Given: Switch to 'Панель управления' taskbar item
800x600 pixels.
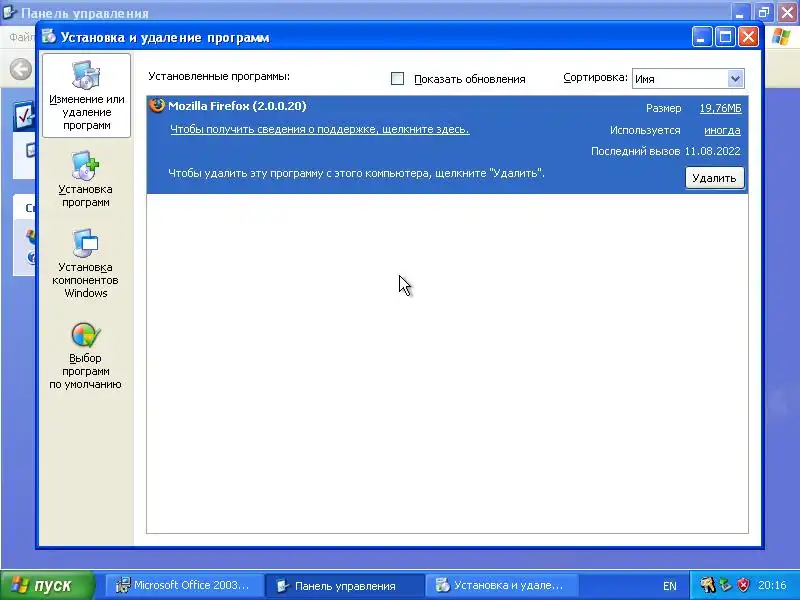Looking at the screenshot, I should [x=344, y=585].
